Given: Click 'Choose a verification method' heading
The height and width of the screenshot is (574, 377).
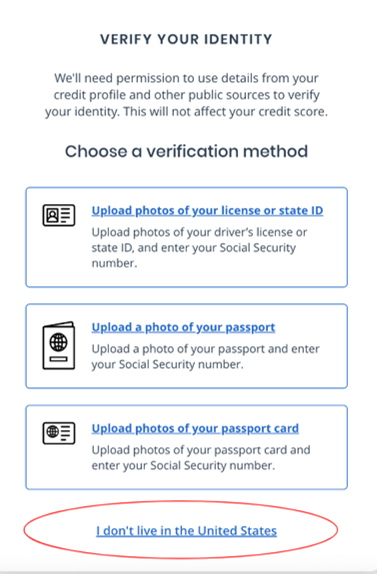Looking at the screenshot, I should [186, 151].
